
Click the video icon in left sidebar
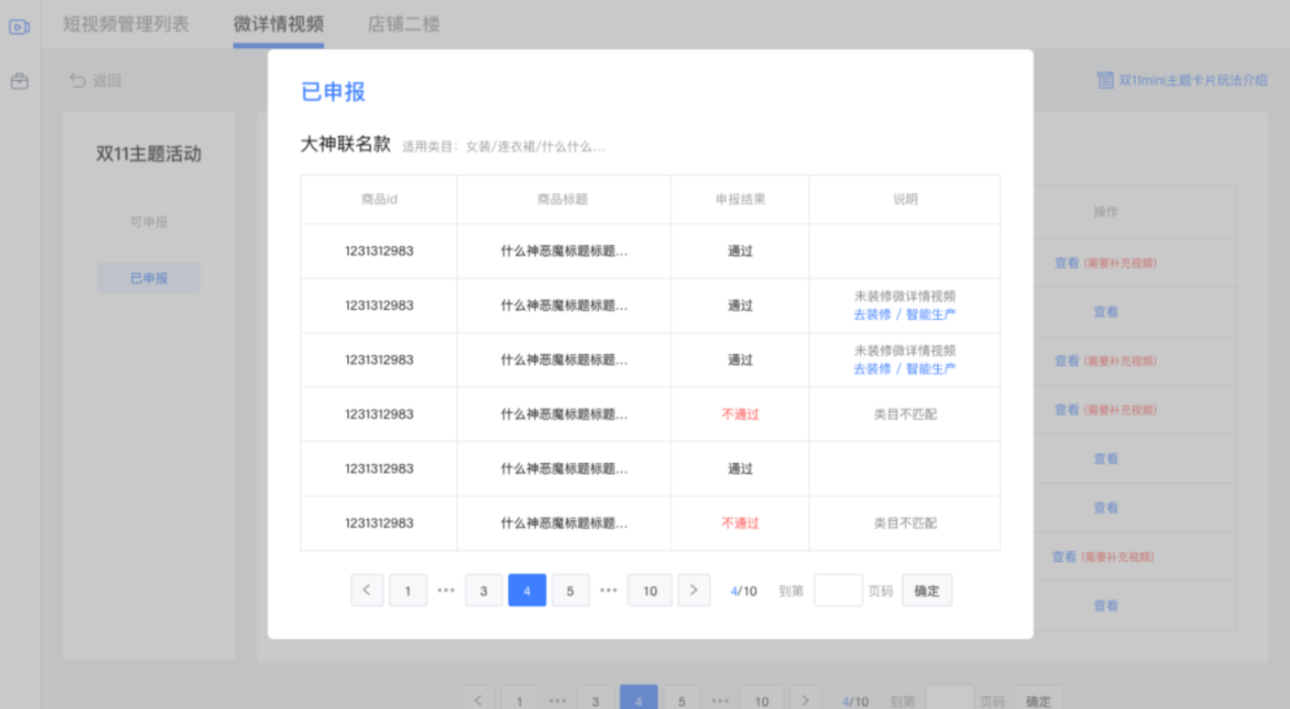click(19, 27)
